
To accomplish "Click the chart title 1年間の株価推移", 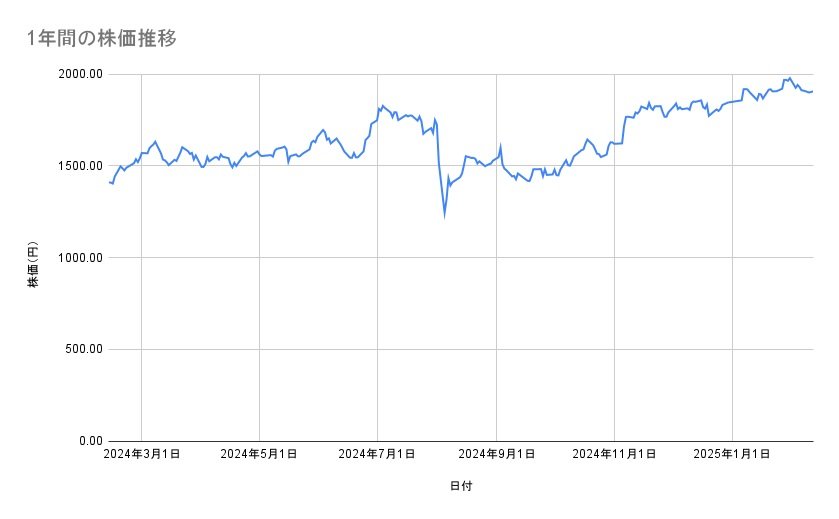I will click(x=104, y=38).
